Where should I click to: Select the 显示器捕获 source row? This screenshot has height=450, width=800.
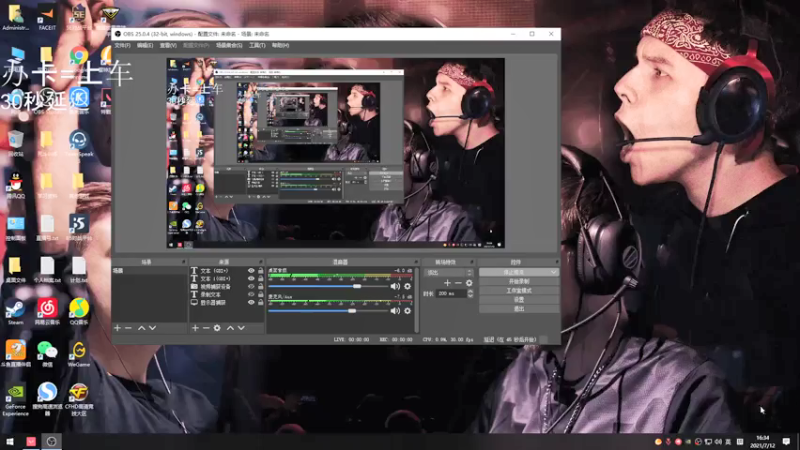pos(227,303)
